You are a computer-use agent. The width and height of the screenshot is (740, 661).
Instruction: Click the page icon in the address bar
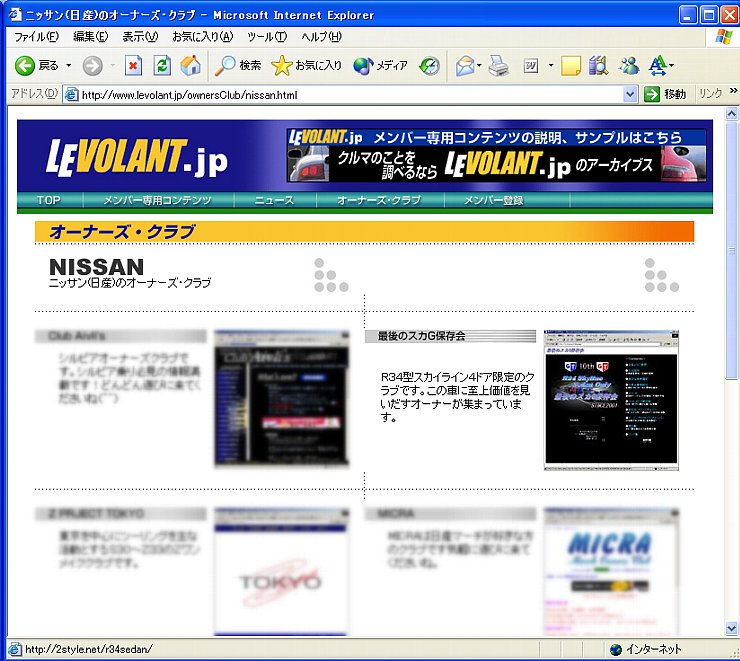click(x=71, y=94)
